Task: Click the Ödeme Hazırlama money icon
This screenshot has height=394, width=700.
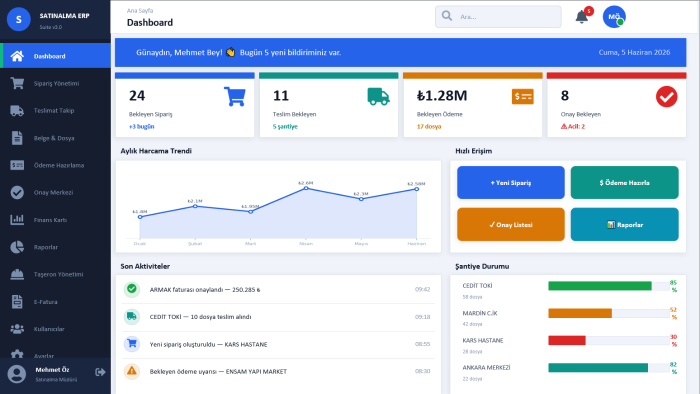Action: pyautogui.click(x=17, y=165)
